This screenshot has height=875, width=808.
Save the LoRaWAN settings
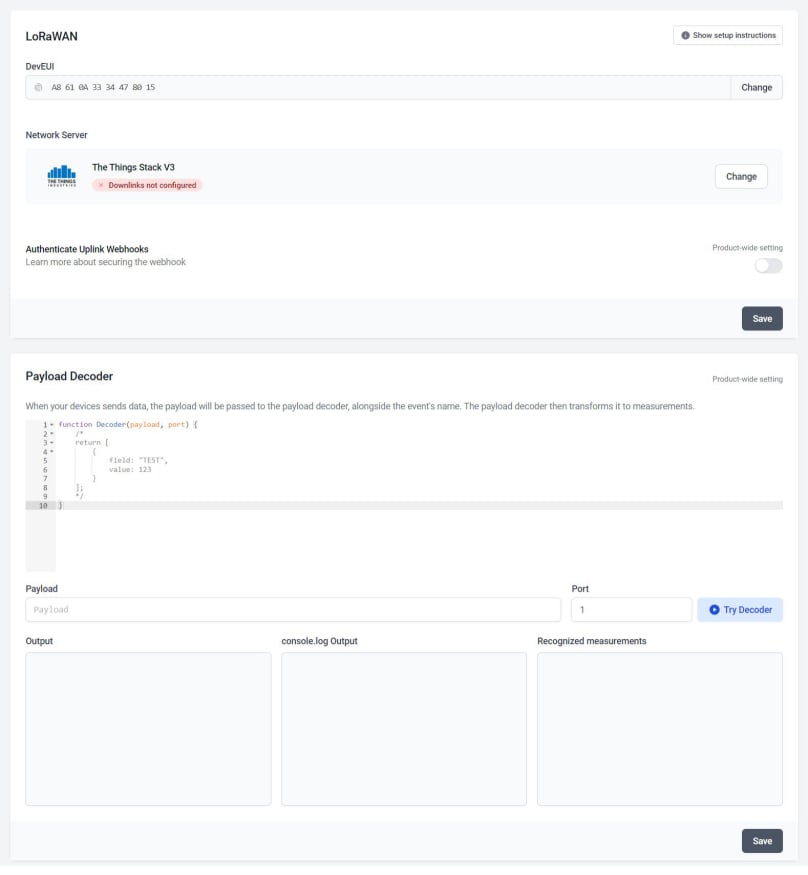point(762,318)
